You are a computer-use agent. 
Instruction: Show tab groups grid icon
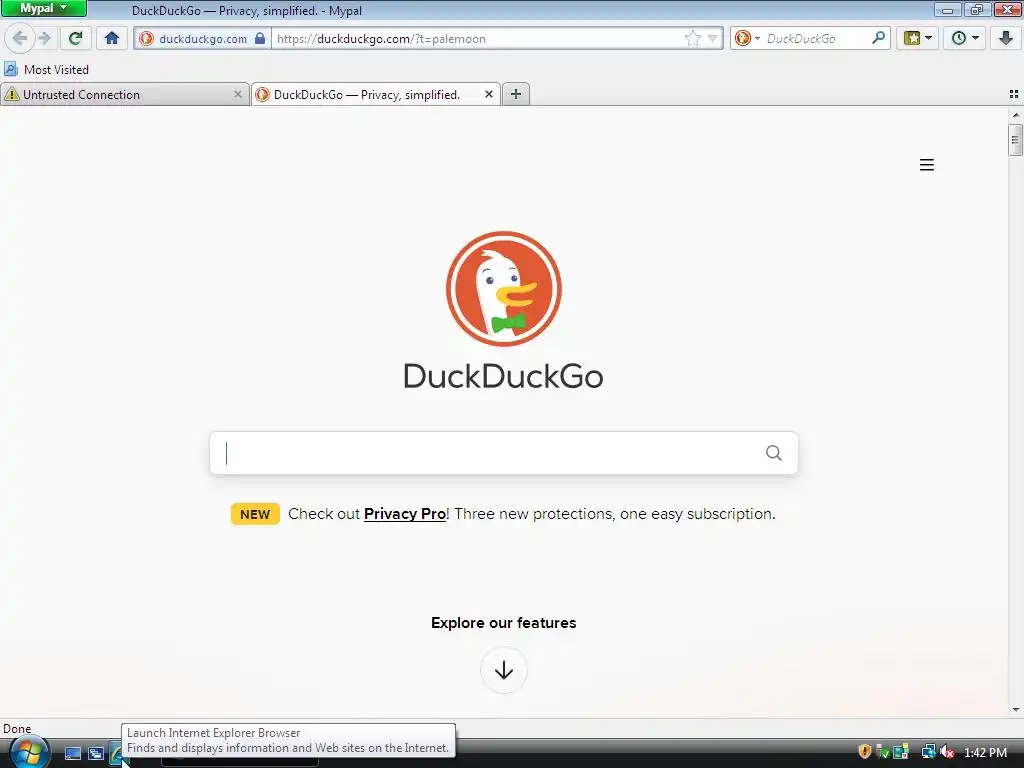(1014, 94)
